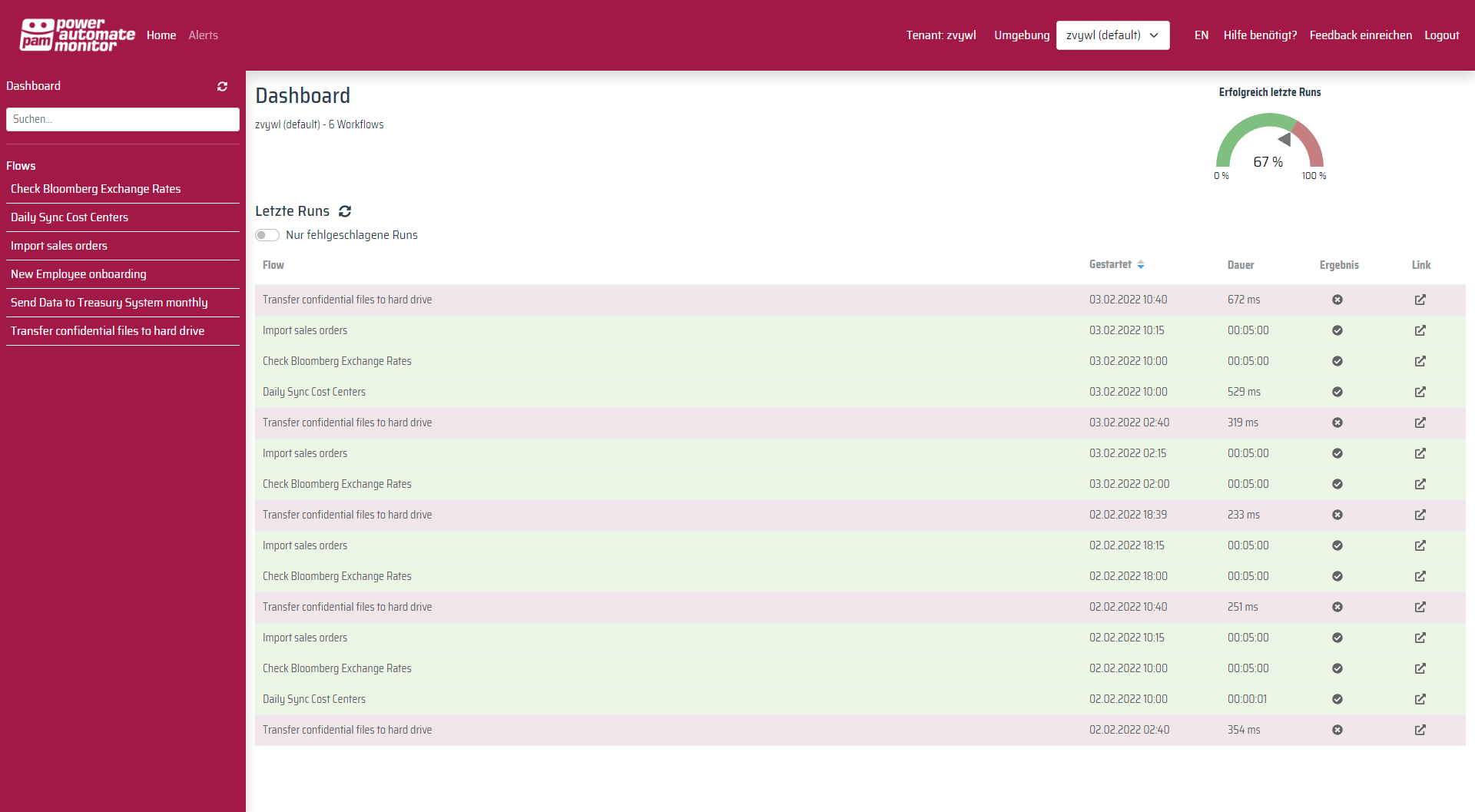This screenshot has width=1475, height=812.
Task: Open link for the Daily Sync Cost Centers run
Action: click(x=1420, y=392)
